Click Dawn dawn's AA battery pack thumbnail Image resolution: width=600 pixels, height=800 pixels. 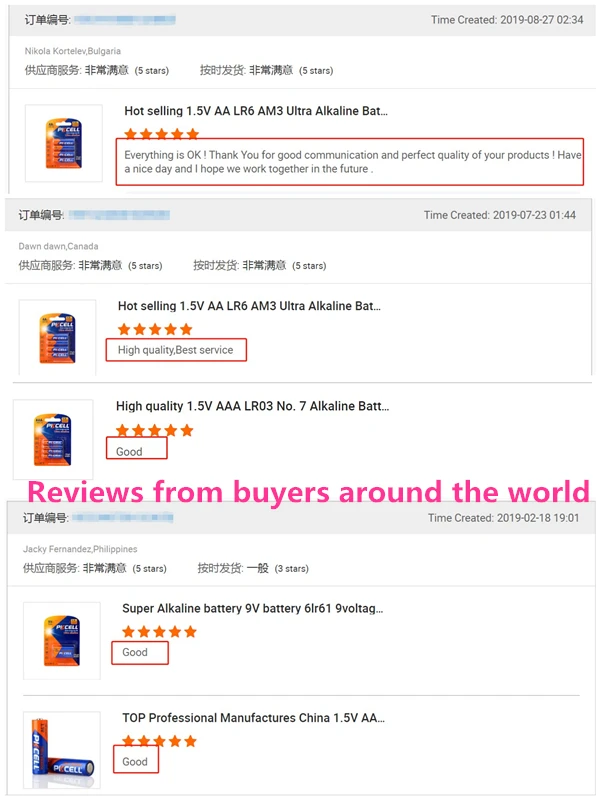(57, 338)
